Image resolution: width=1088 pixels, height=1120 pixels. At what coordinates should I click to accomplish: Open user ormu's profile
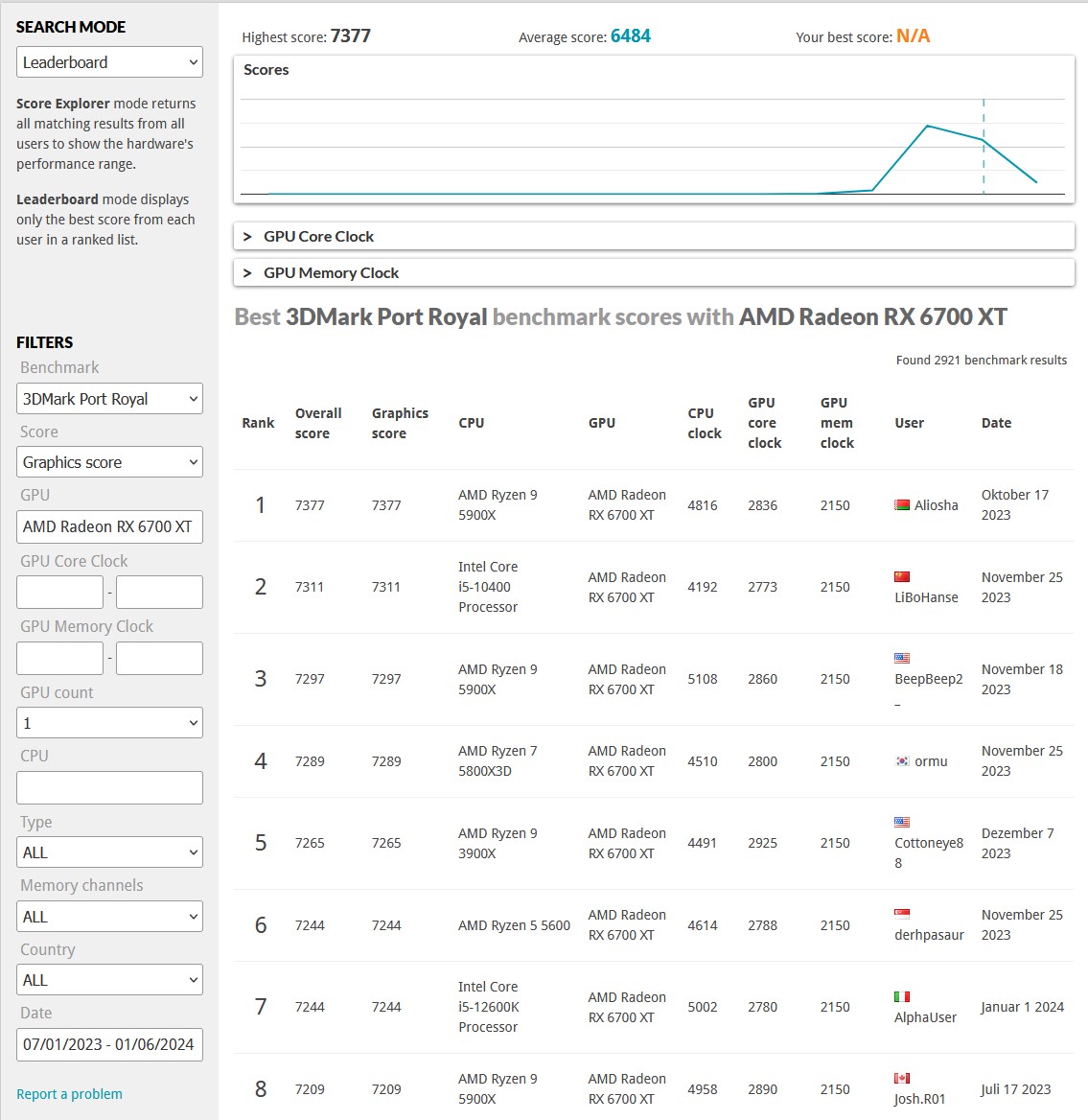[x=931, y=761]
